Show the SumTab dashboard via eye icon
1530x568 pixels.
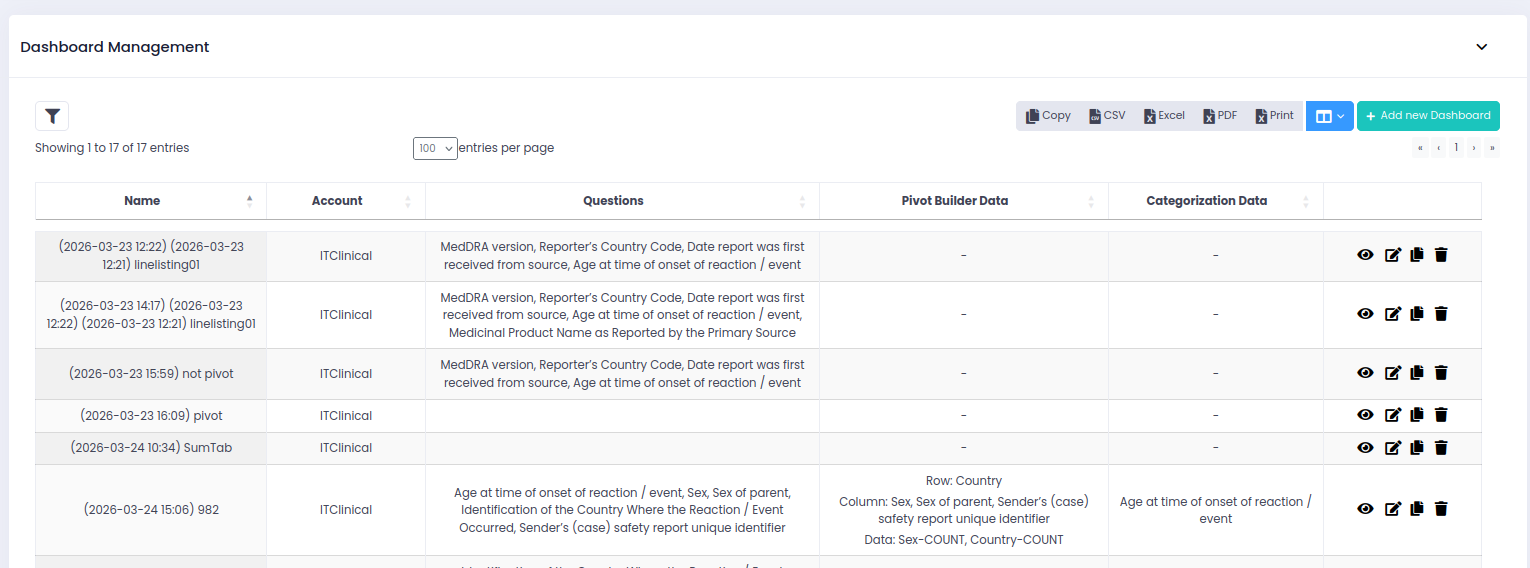[x=1365, y=448]
